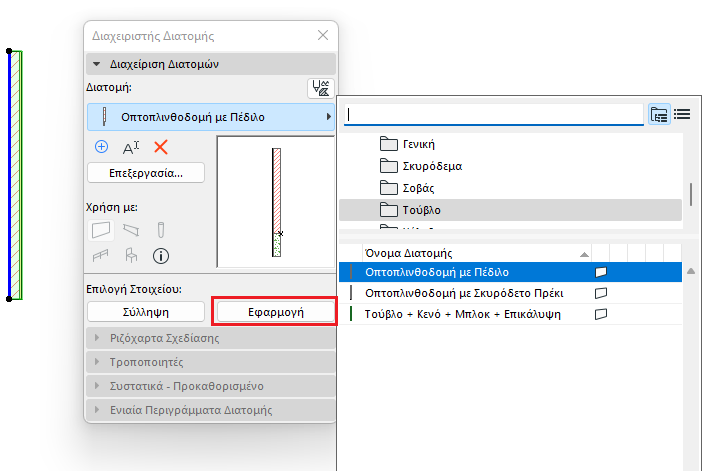Image resolution: width=707 pixels, height=471 pixels.
Task: Open the Σοβάς folder
Action: click(x=407, y=188)
